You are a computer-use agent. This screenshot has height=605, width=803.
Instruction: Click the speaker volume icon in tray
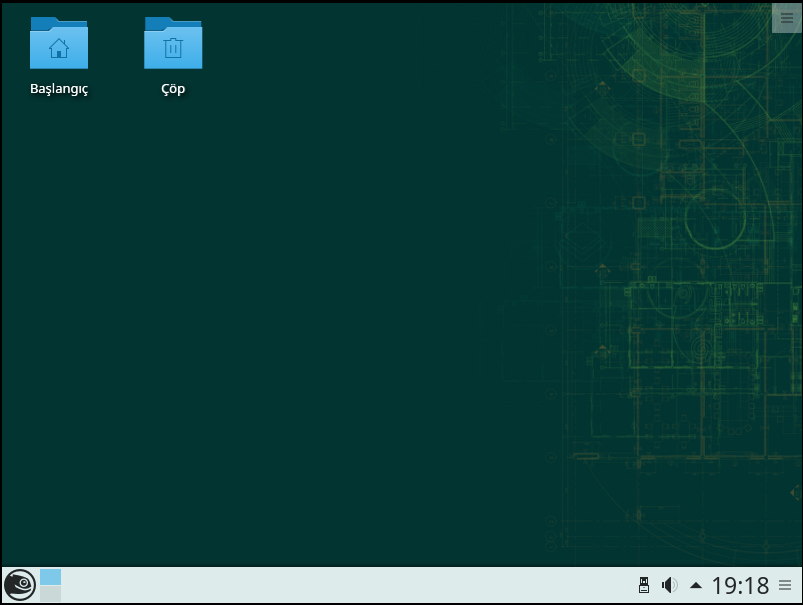point(667,585)
